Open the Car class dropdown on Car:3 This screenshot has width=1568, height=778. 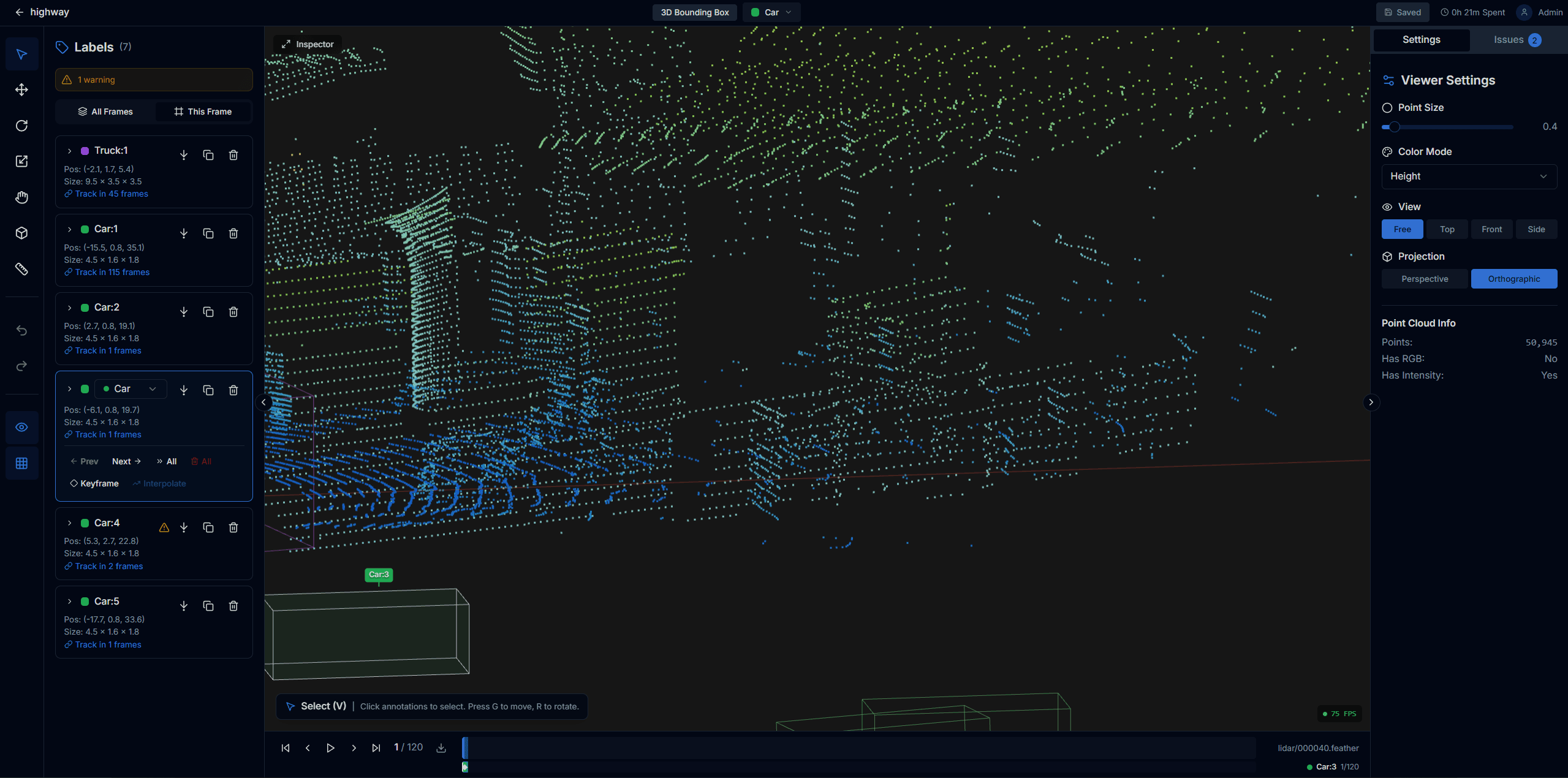point(130,388)
